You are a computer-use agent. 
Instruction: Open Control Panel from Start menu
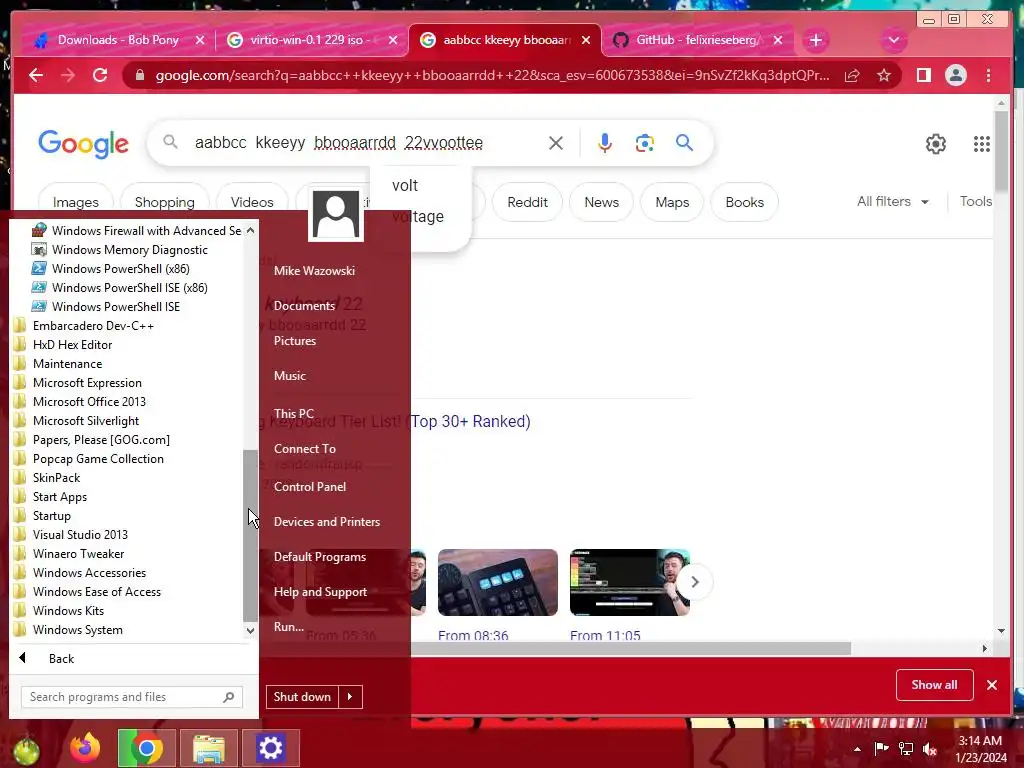[x=310, y=487]
